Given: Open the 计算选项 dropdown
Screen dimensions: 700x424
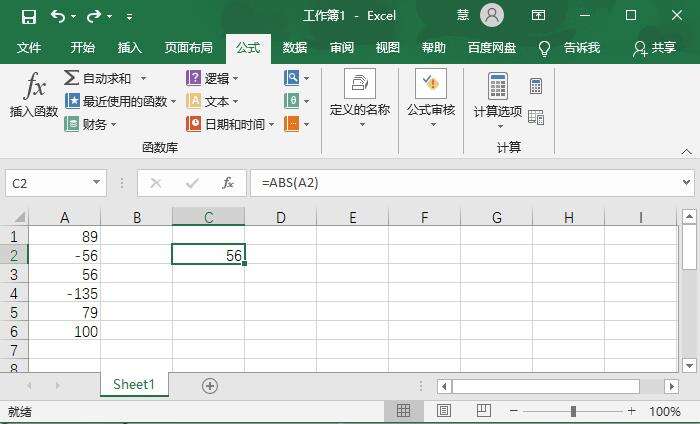Looking at the screenshot, I should click(498, 100).
